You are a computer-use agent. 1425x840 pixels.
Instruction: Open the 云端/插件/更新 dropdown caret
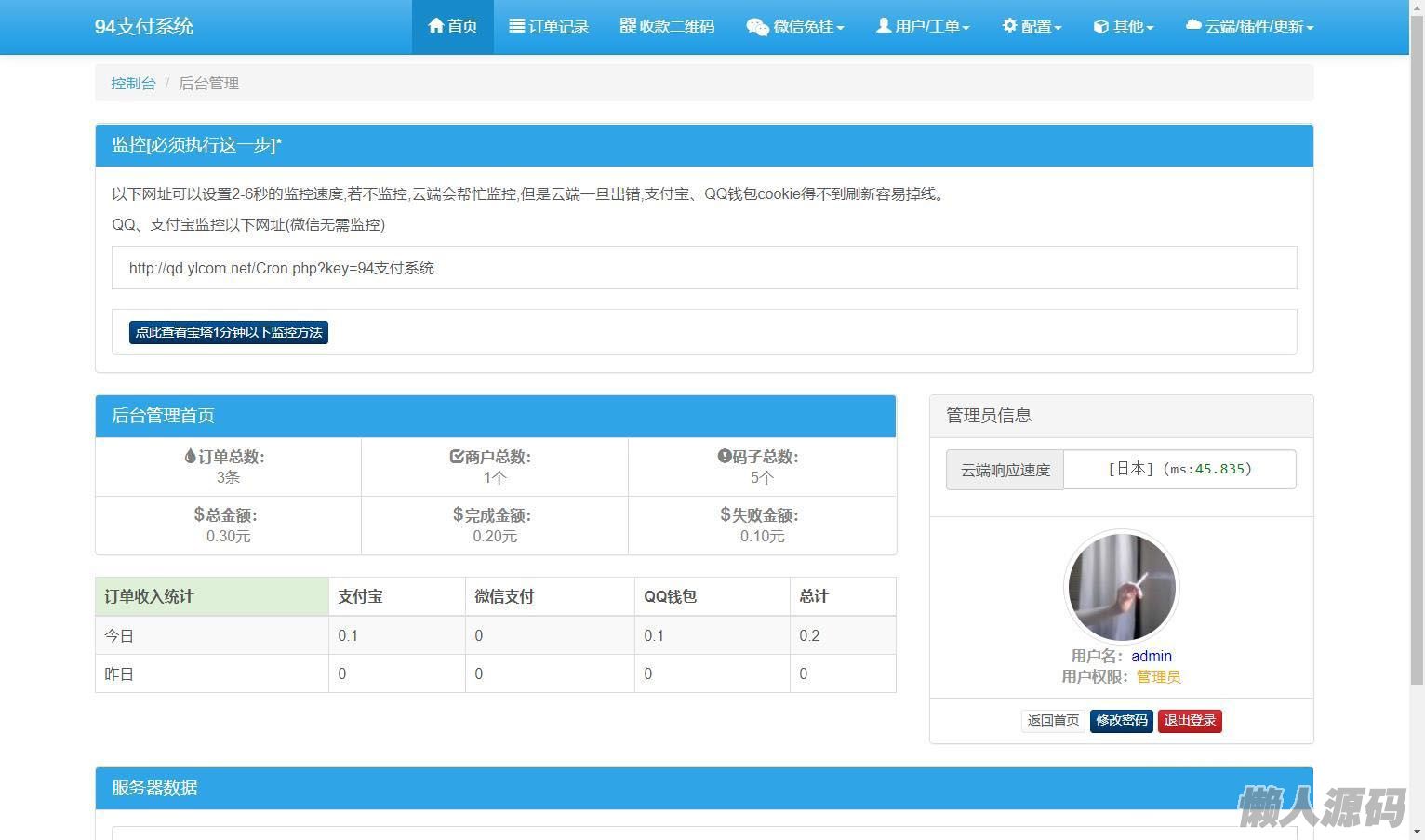click(1310, 28)
